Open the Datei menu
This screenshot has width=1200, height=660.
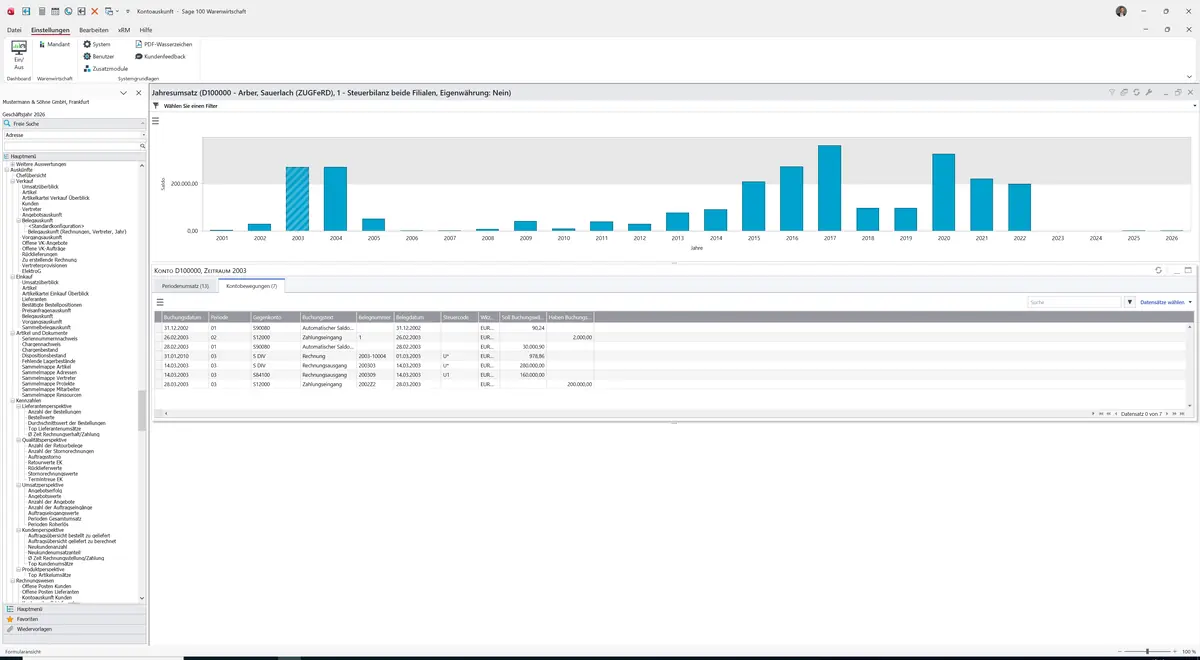click(x=14, y=31)
